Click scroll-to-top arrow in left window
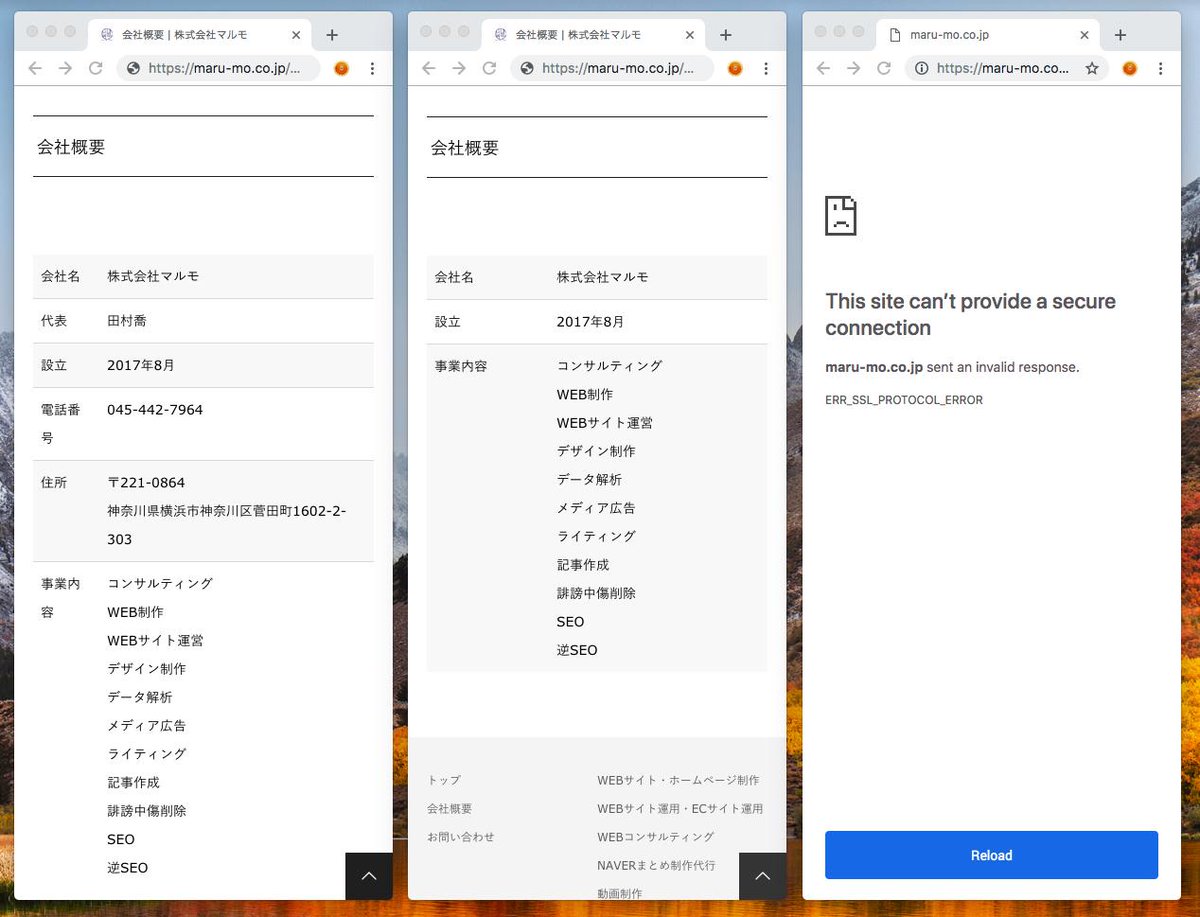Image resolution: width=1200 pixels, height=917 pixels. pyautogui.click(x=369, y=876)
